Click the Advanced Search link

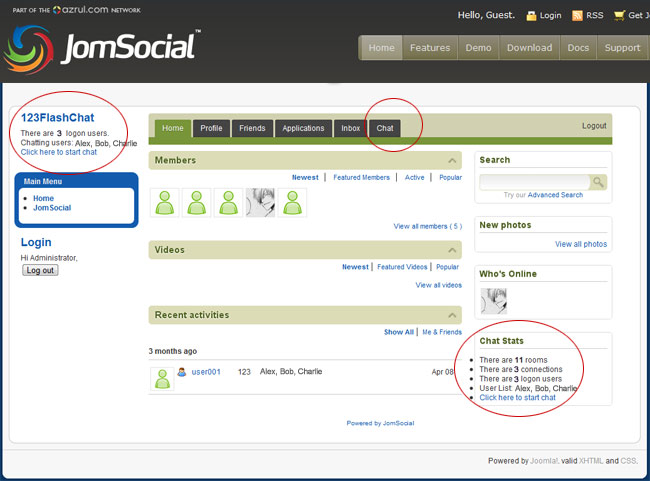point(555,195)
